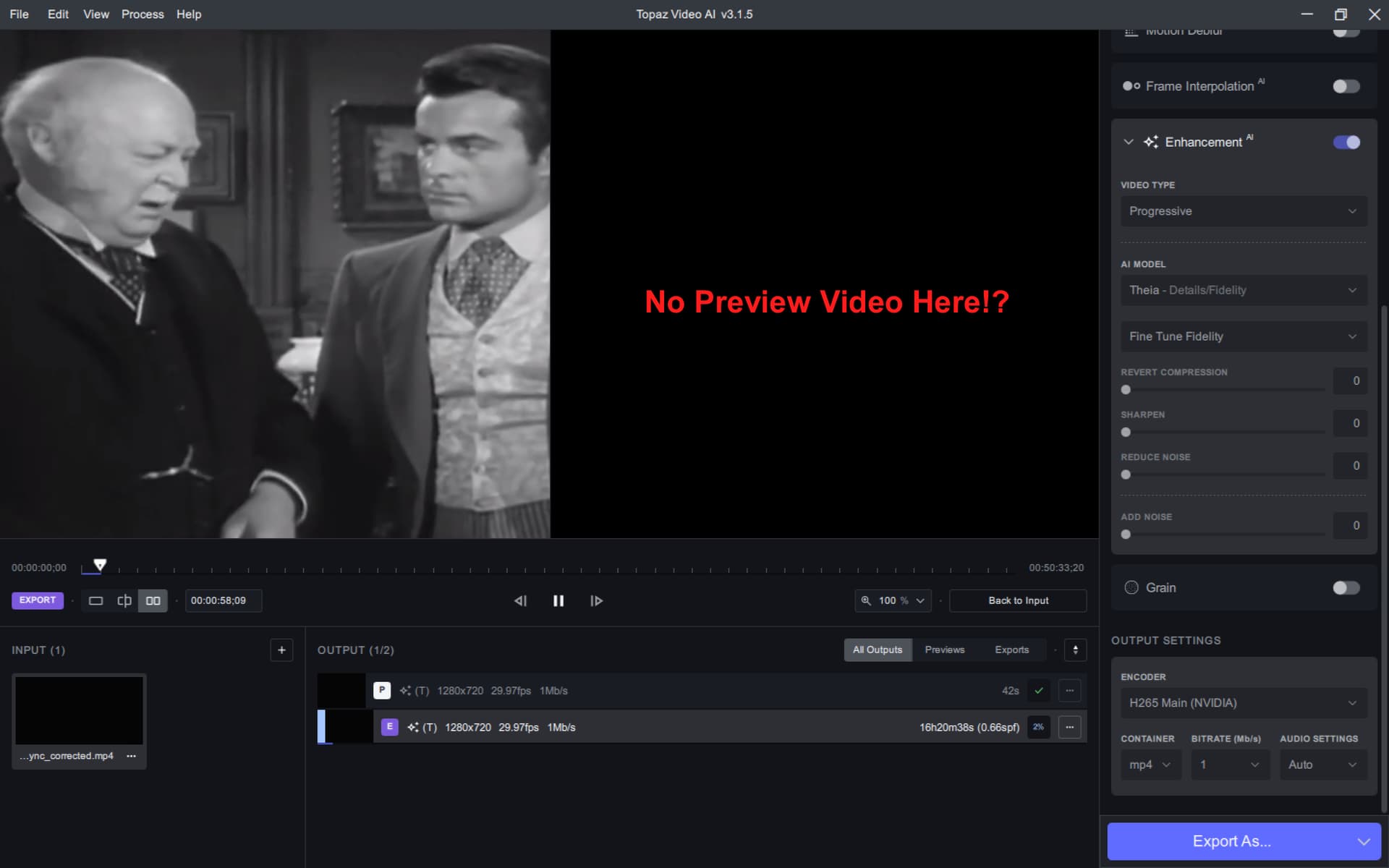Step forward one frame
The height and width of the screenshot is (868, 1389).
[x=596, y=600]
